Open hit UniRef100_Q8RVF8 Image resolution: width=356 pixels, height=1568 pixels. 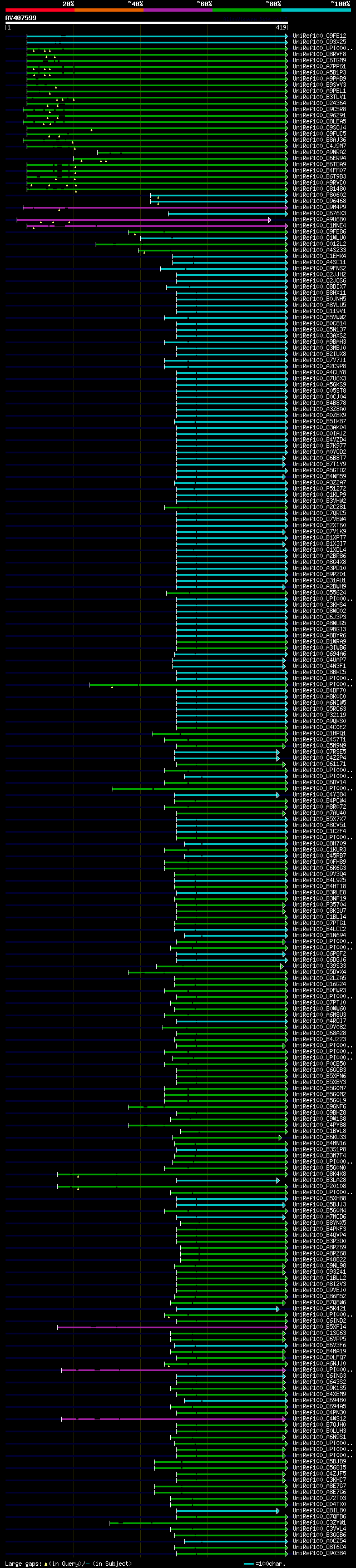coord(319,54)
